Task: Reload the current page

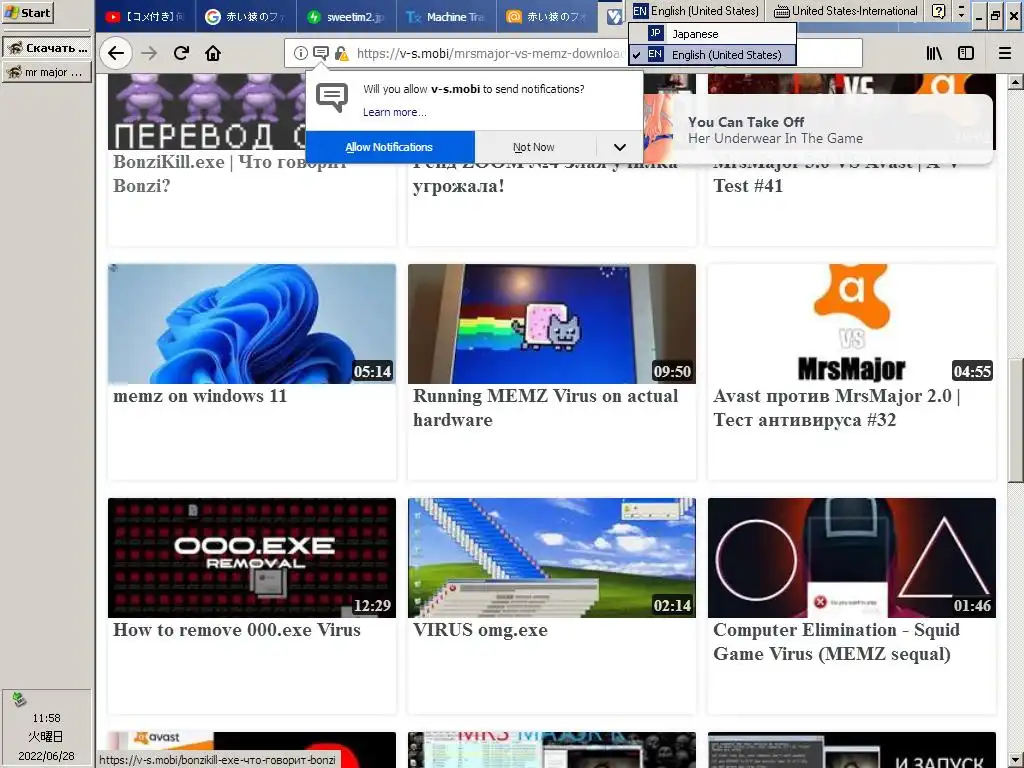Action: 182,53
